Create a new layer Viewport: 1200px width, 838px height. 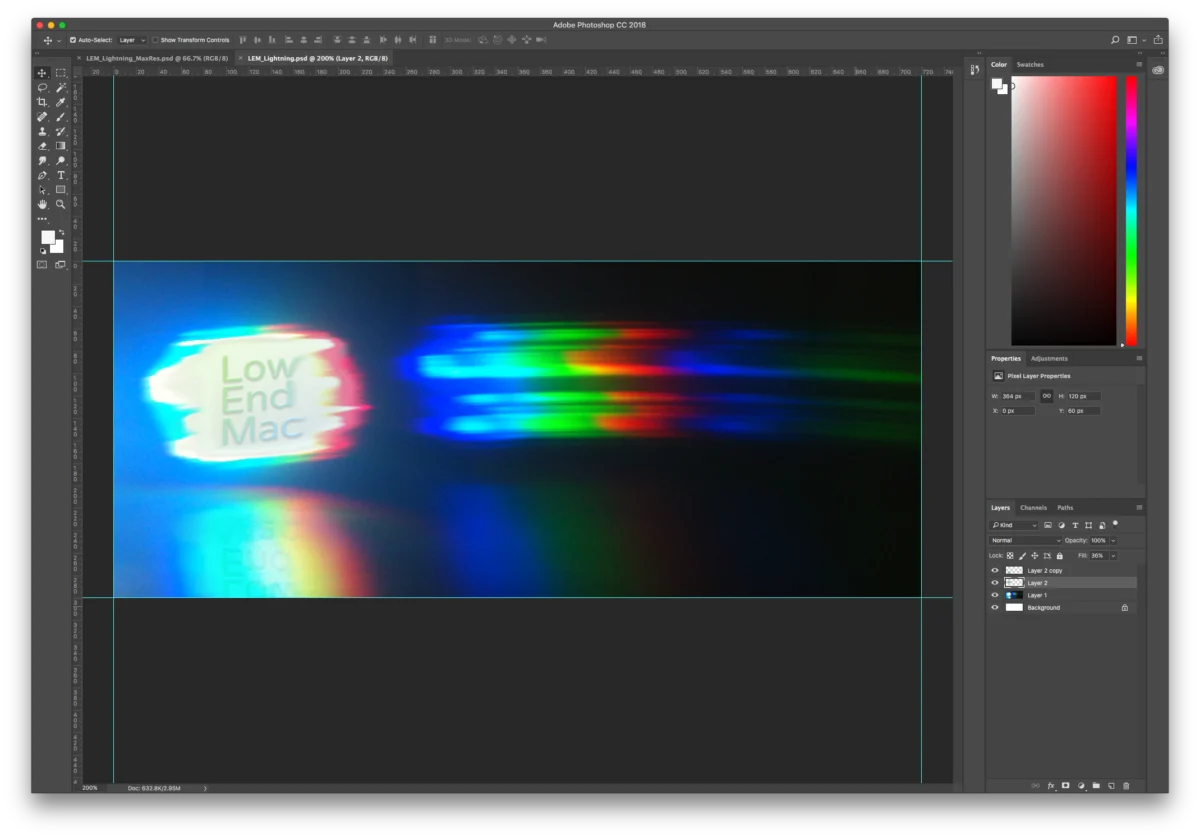click(x=1111, y=786)
